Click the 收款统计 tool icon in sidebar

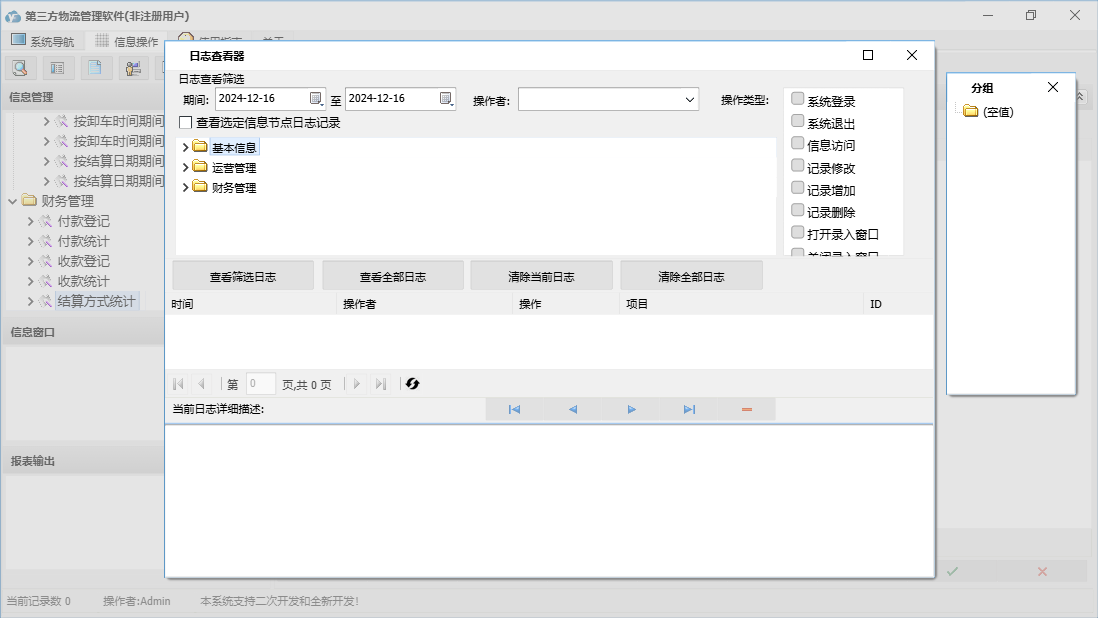click(46, 281)
